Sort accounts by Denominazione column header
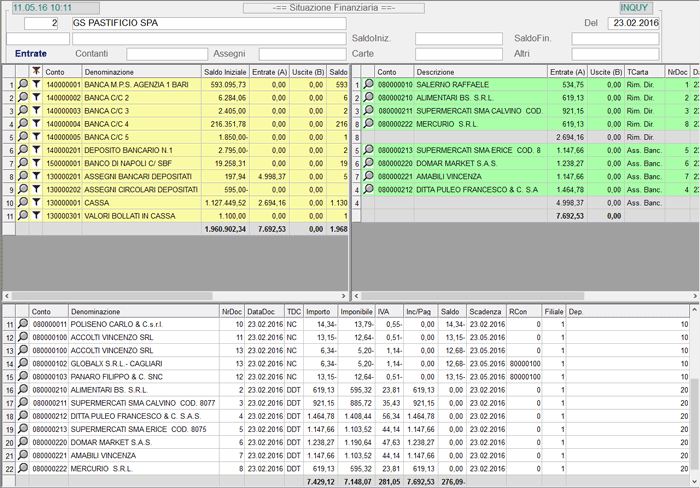700x488 pixels. 142,72
